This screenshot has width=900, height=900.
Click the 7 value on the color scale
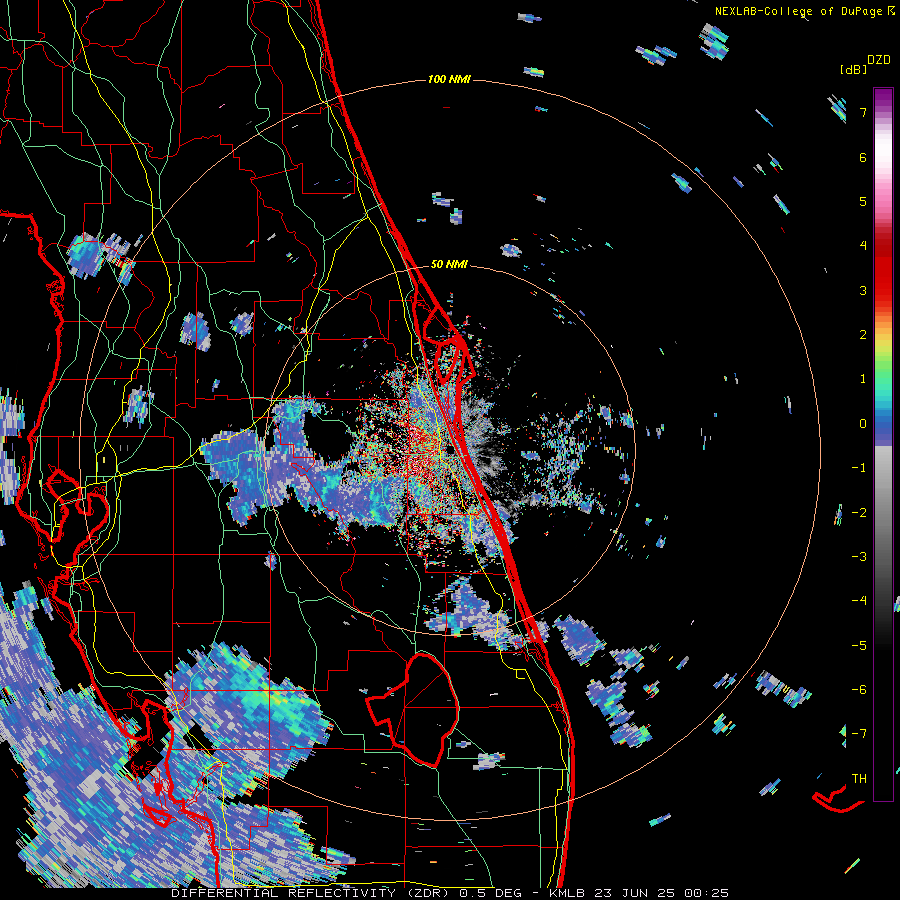coord(863,112)
